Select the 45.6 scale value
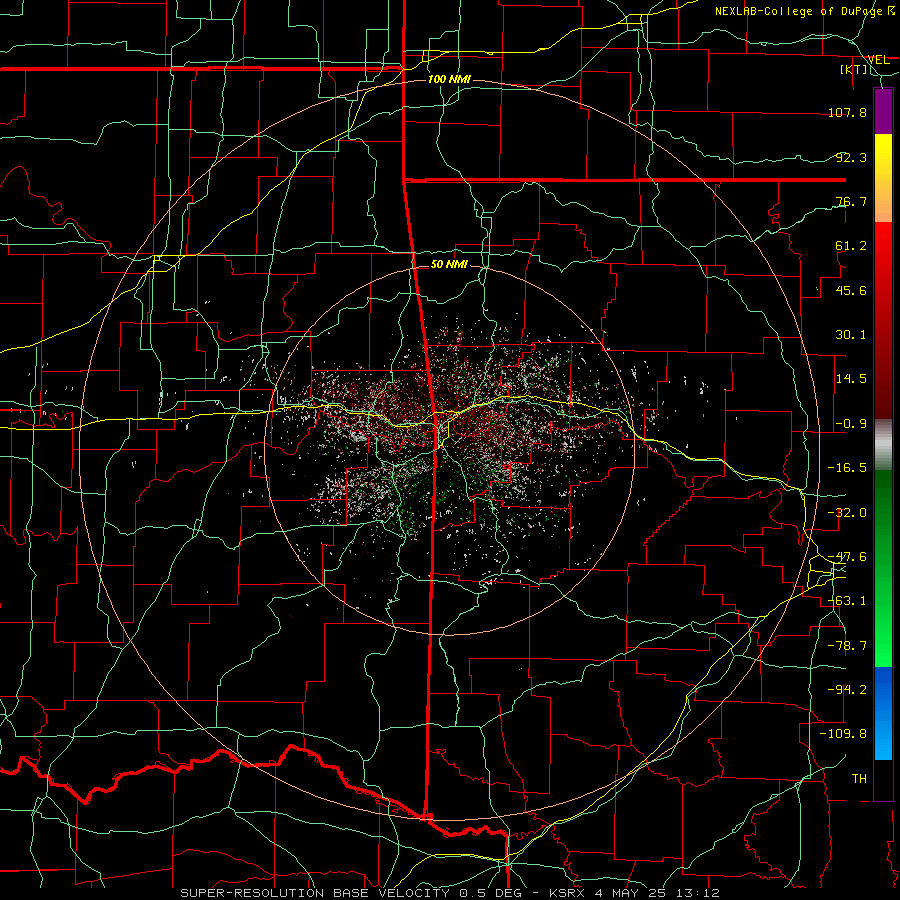This screenshot has width=900, height=900. coord(851,290)
